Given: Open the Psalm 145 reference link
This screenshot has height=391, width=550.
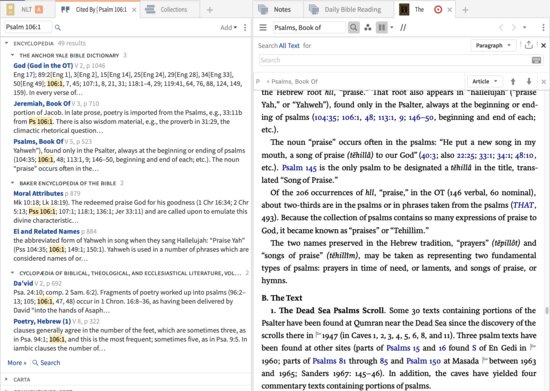Looking at the screenshot, I should click(x=299, y=168).
